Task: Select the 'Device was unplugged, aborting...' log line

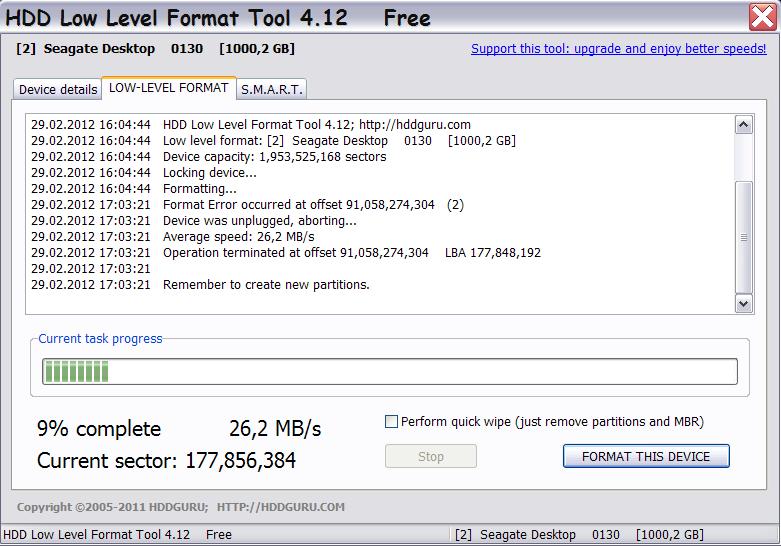Action: [x=194, y=221]
